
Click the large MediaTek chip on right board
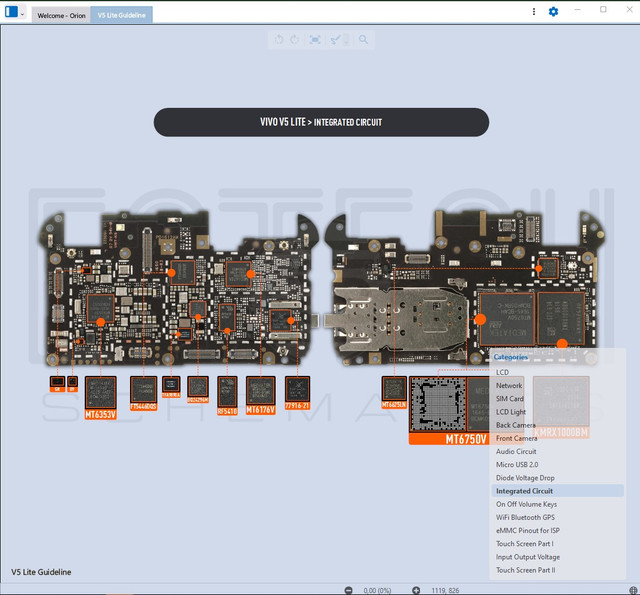507,319
